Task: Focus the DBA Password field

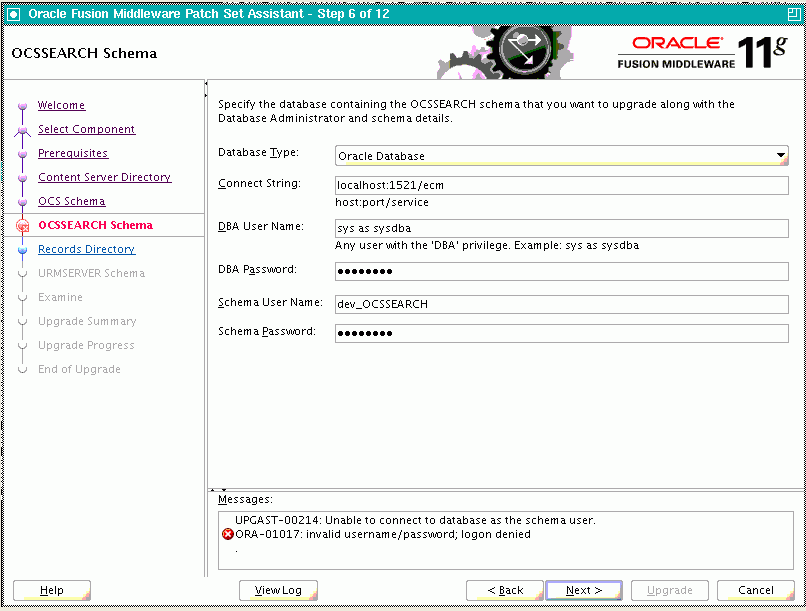Action: point(561,271)
